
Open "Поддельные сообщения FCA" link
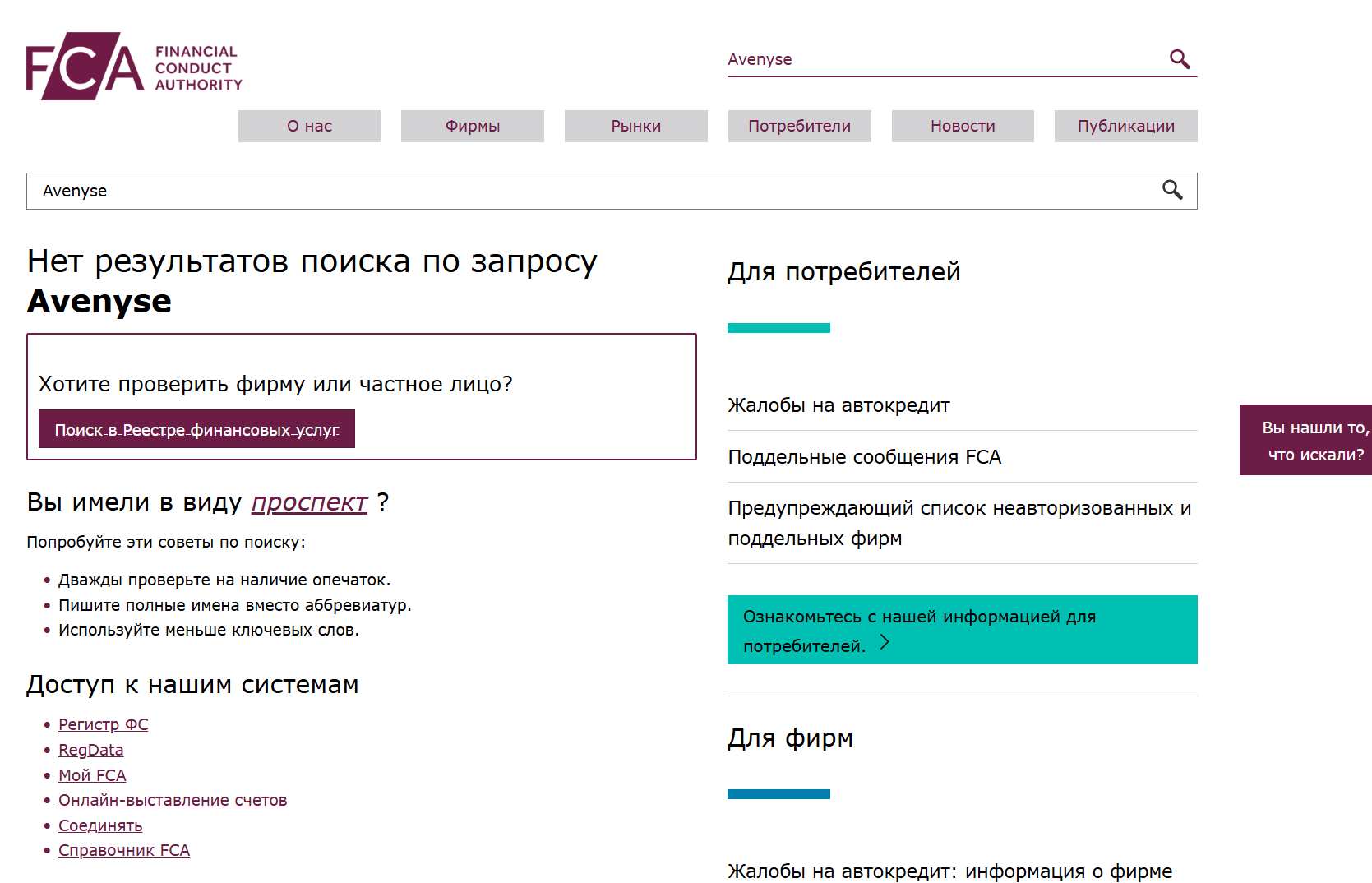865,457
